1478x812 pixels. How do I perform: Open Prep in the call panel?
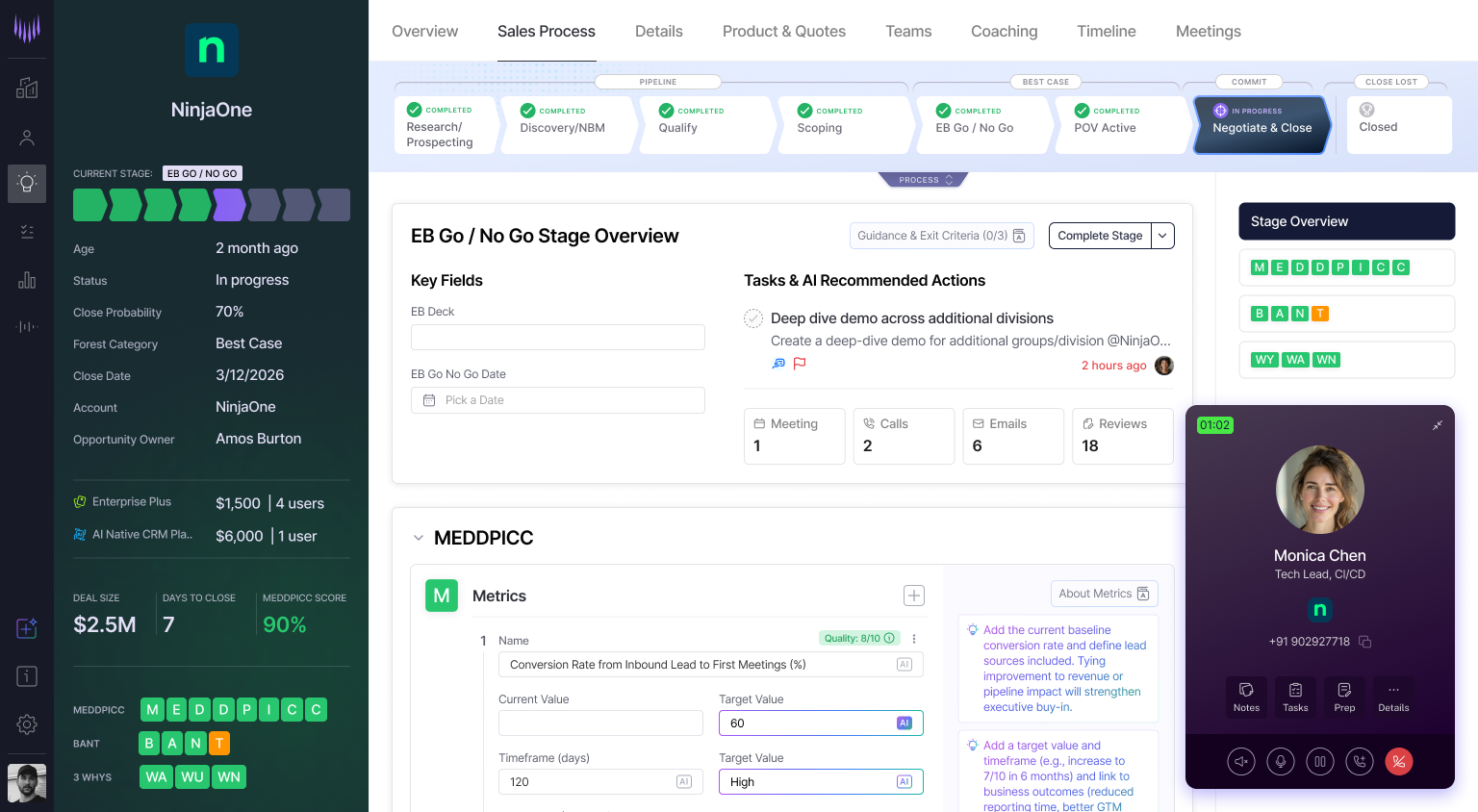coord(1344,697)
